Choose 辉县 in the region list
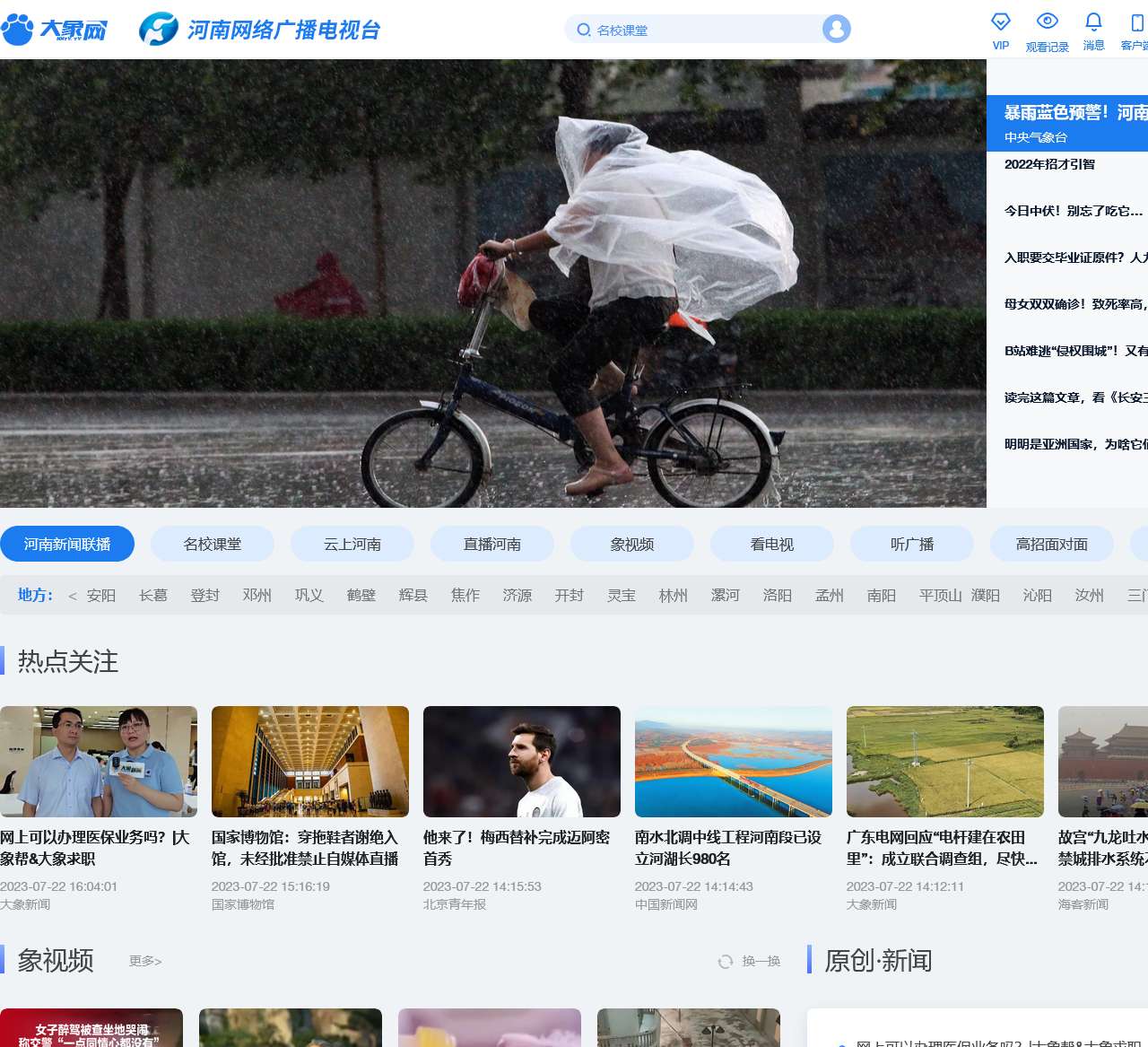The width and height of the screenshot is (1148, 1047). pyautogui.click(x=413, y=596)
